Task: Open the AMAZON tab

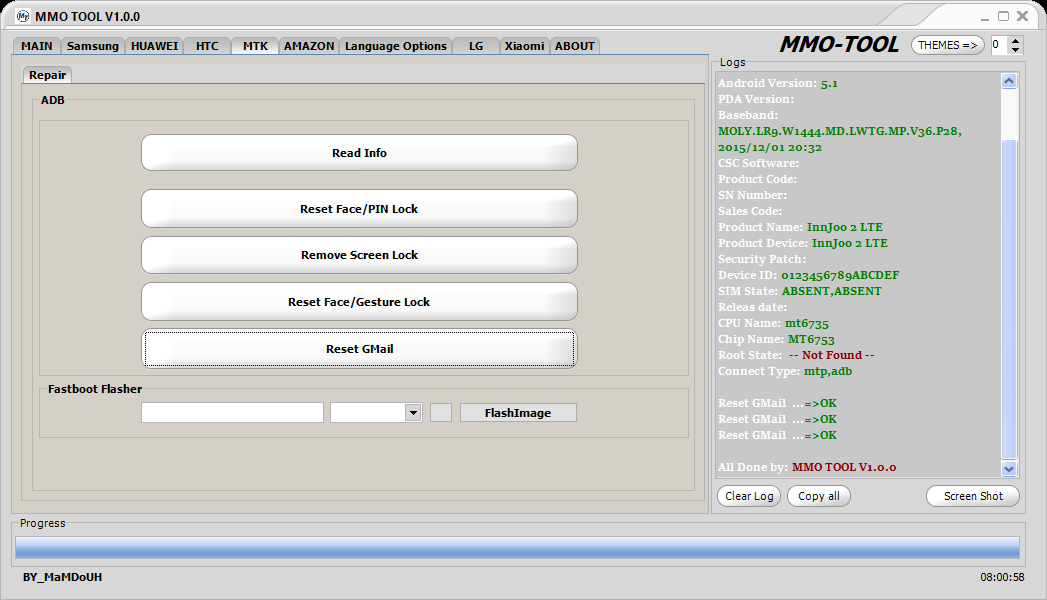Action: click(309, 46)
